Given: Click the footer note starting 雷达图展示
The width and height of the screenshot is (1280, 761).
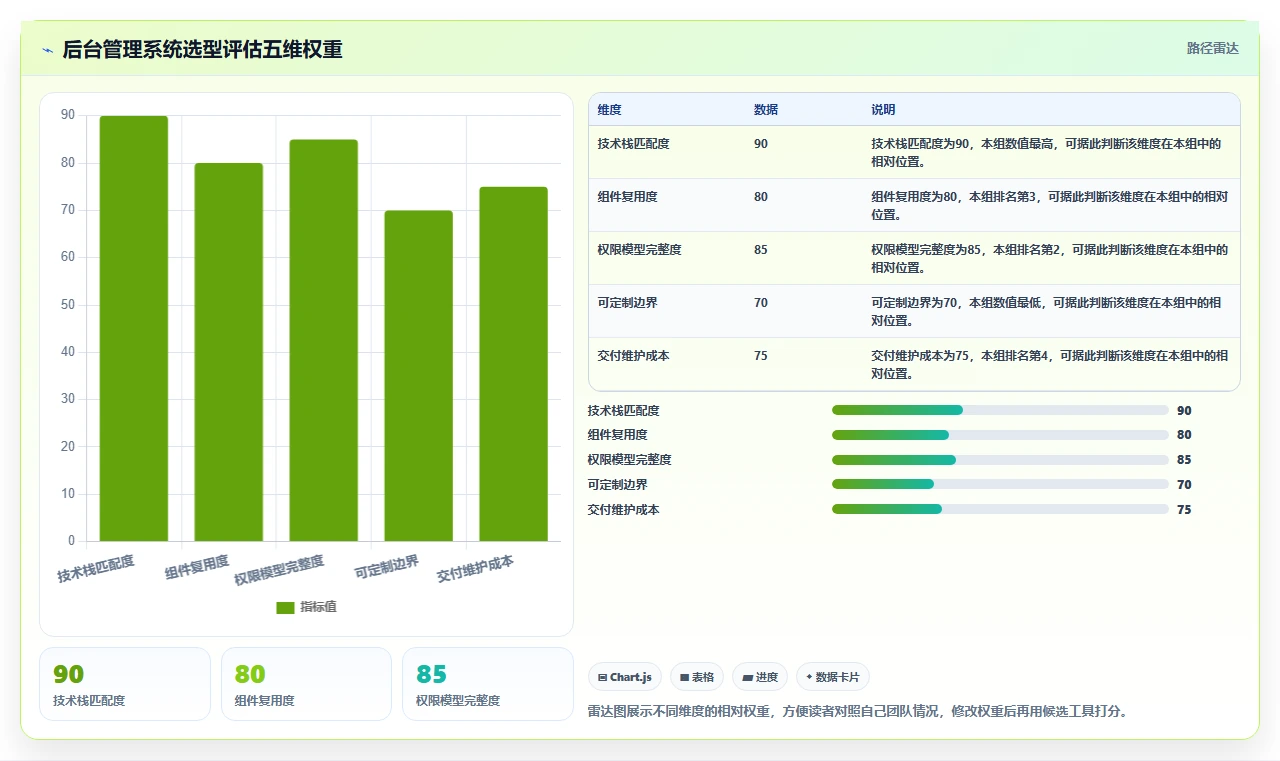Looking at the screenshot, I should (x=858, y=712).
